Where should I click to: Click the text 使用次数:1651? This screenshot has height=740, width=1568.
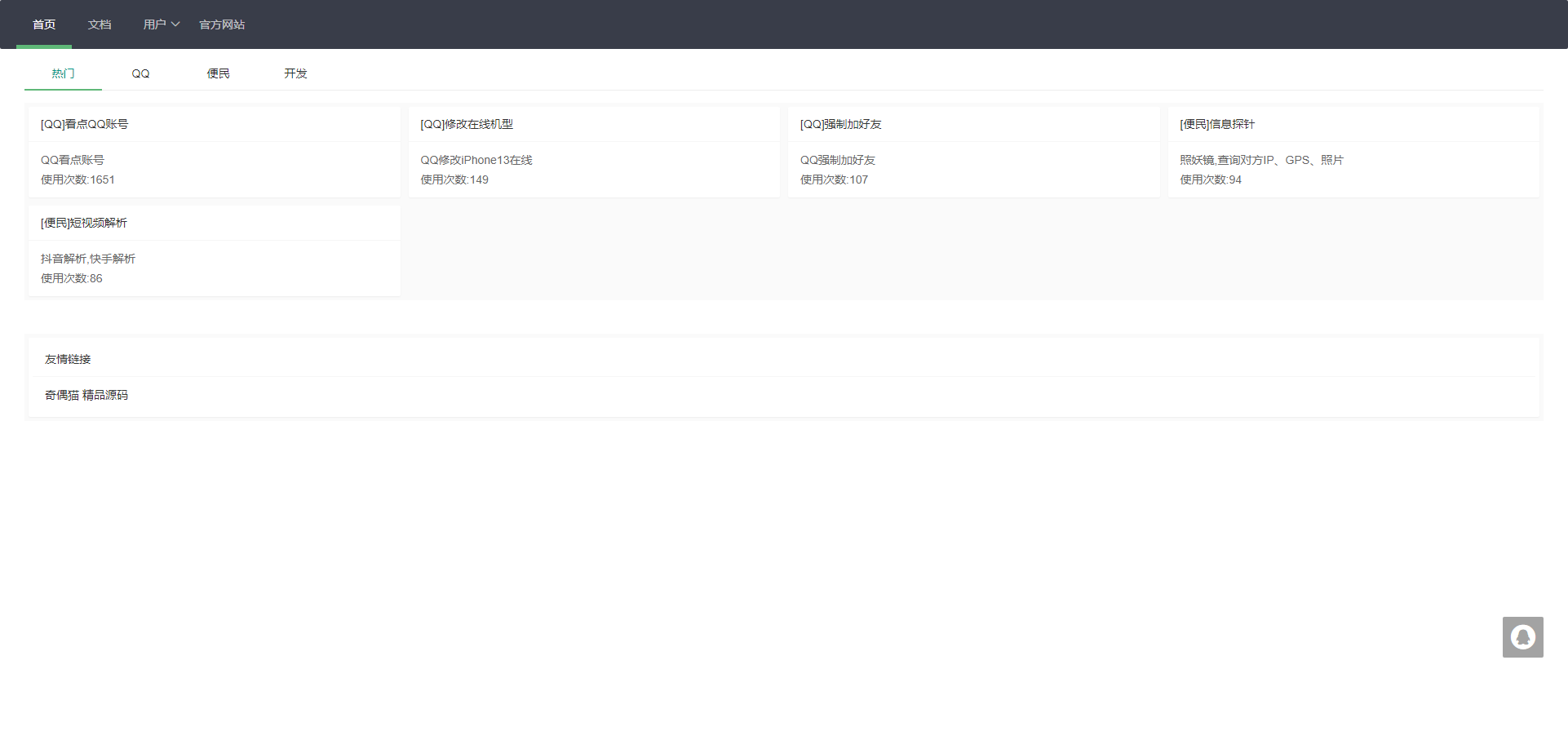tap(78, 179)
